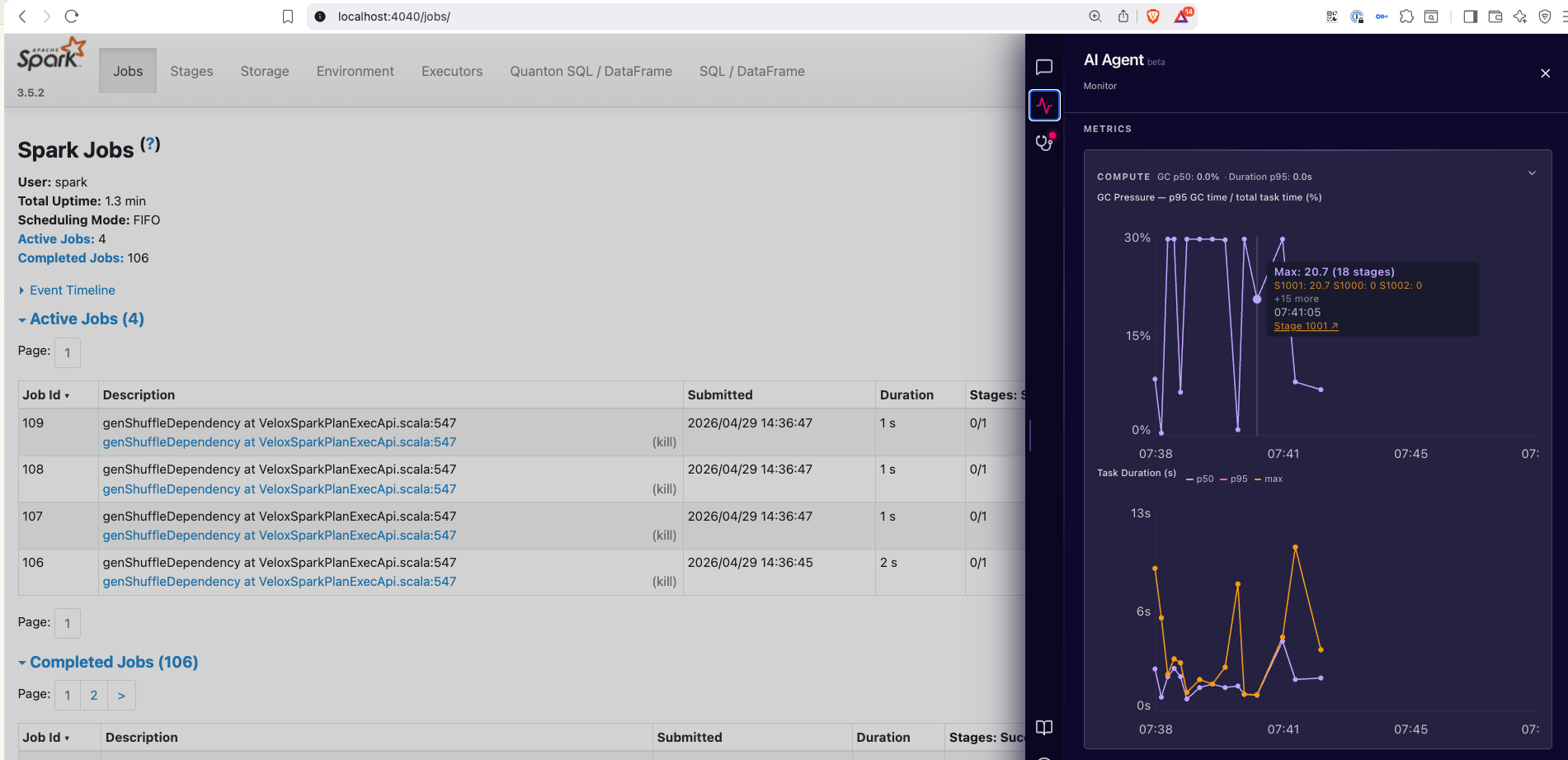The width and height of the screenshot is (1568, 760).
Task: Go forward with browser forward arrow
Action: 47,17
